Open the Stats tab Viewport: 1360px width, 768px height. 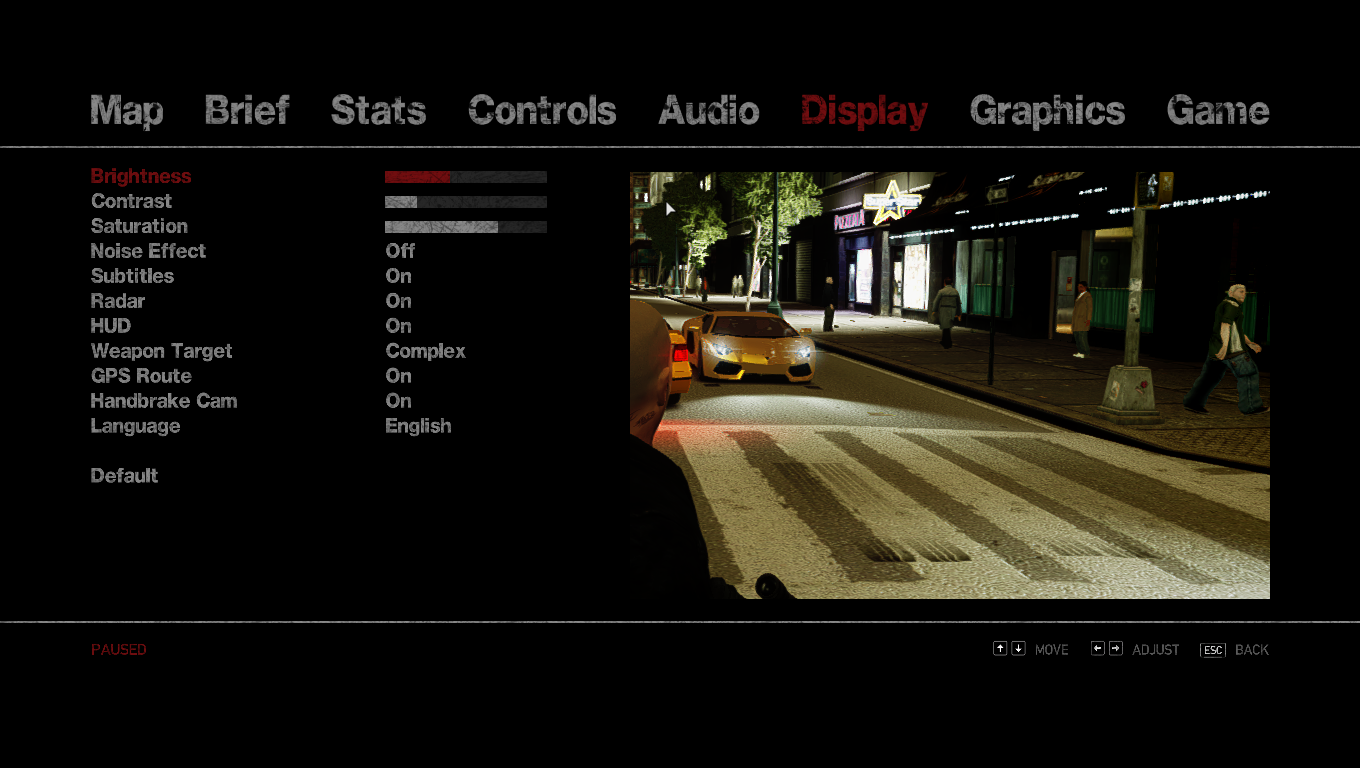click(x=379, y=110)
